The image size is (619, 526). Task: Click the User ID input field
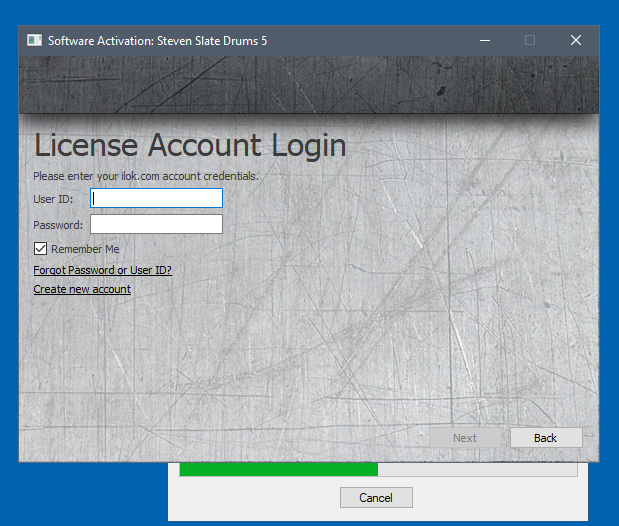(x=156, y=198)
